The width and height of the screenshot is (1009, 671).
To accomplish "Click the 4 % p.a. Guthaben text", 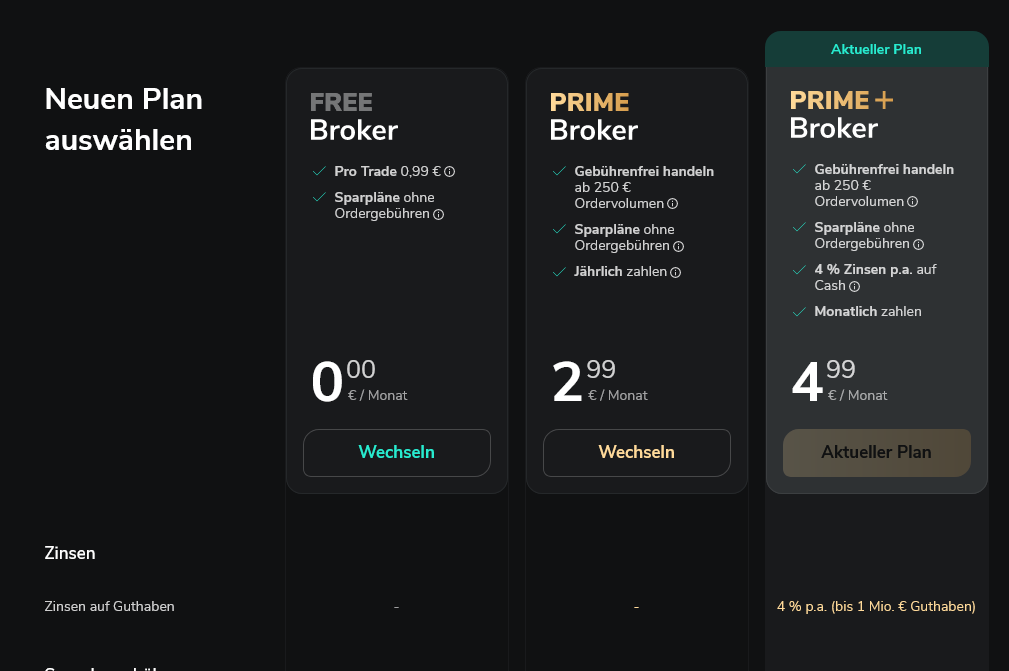I will (x=876, y=606).
